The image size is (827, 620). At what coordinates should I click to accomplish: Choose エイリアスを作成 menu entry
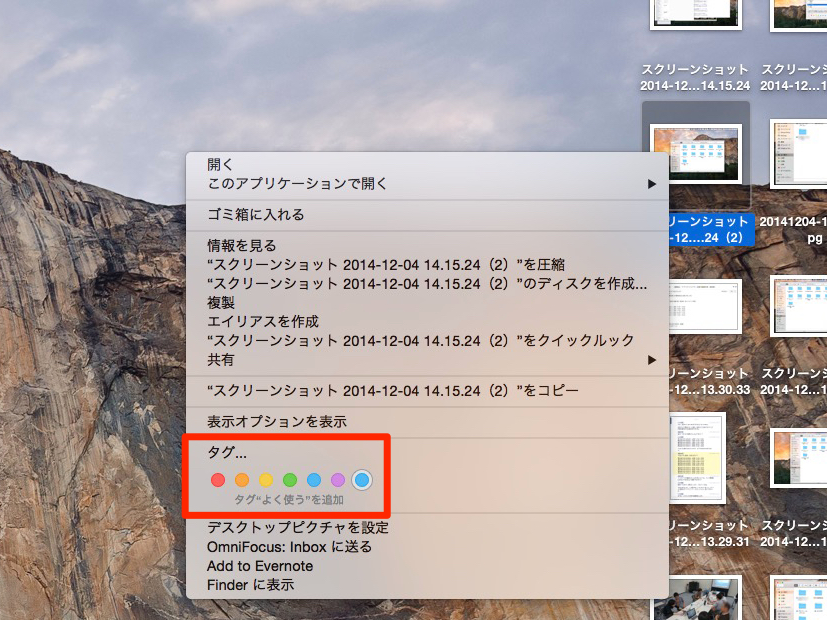[x=427, y=322]
